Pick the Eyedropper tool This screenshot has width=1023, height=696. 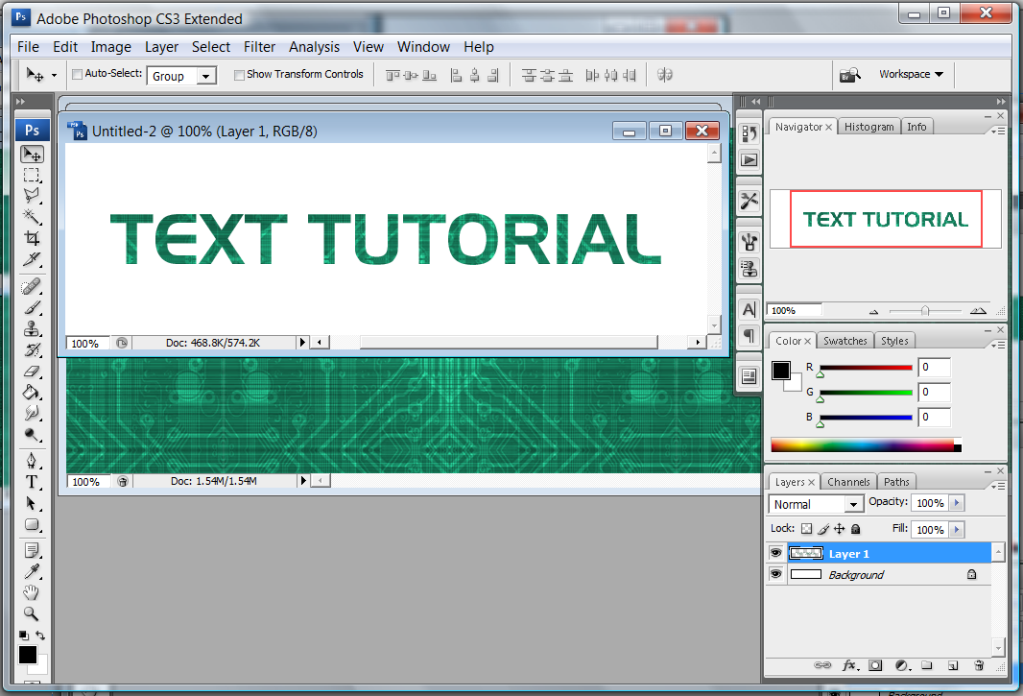32,571
